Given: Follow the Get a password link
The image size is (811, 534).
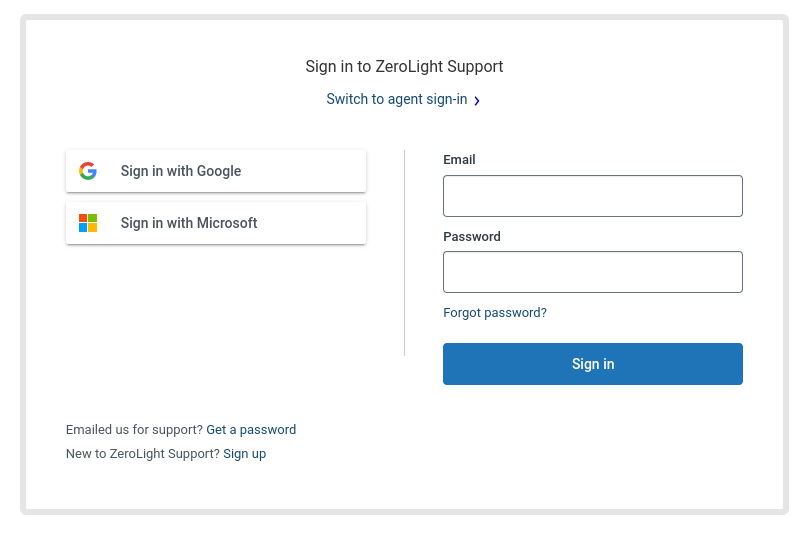Looking at the screenshot, I should [251, 429].
